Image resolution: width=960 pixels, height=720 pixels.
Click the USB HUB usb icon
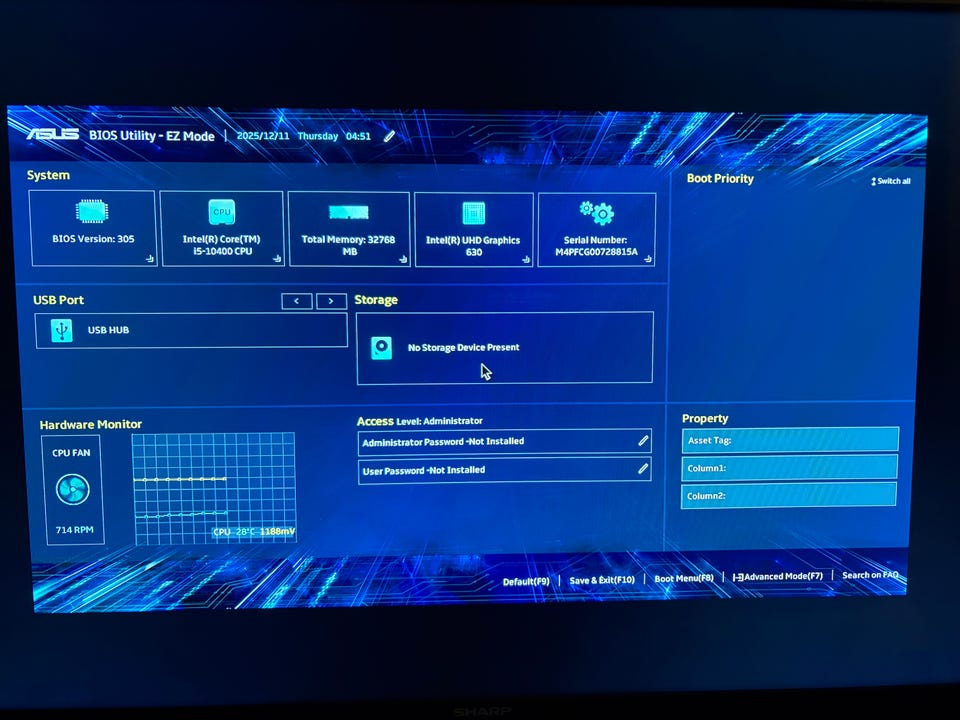pyautogui.click(x=61, y=330)
